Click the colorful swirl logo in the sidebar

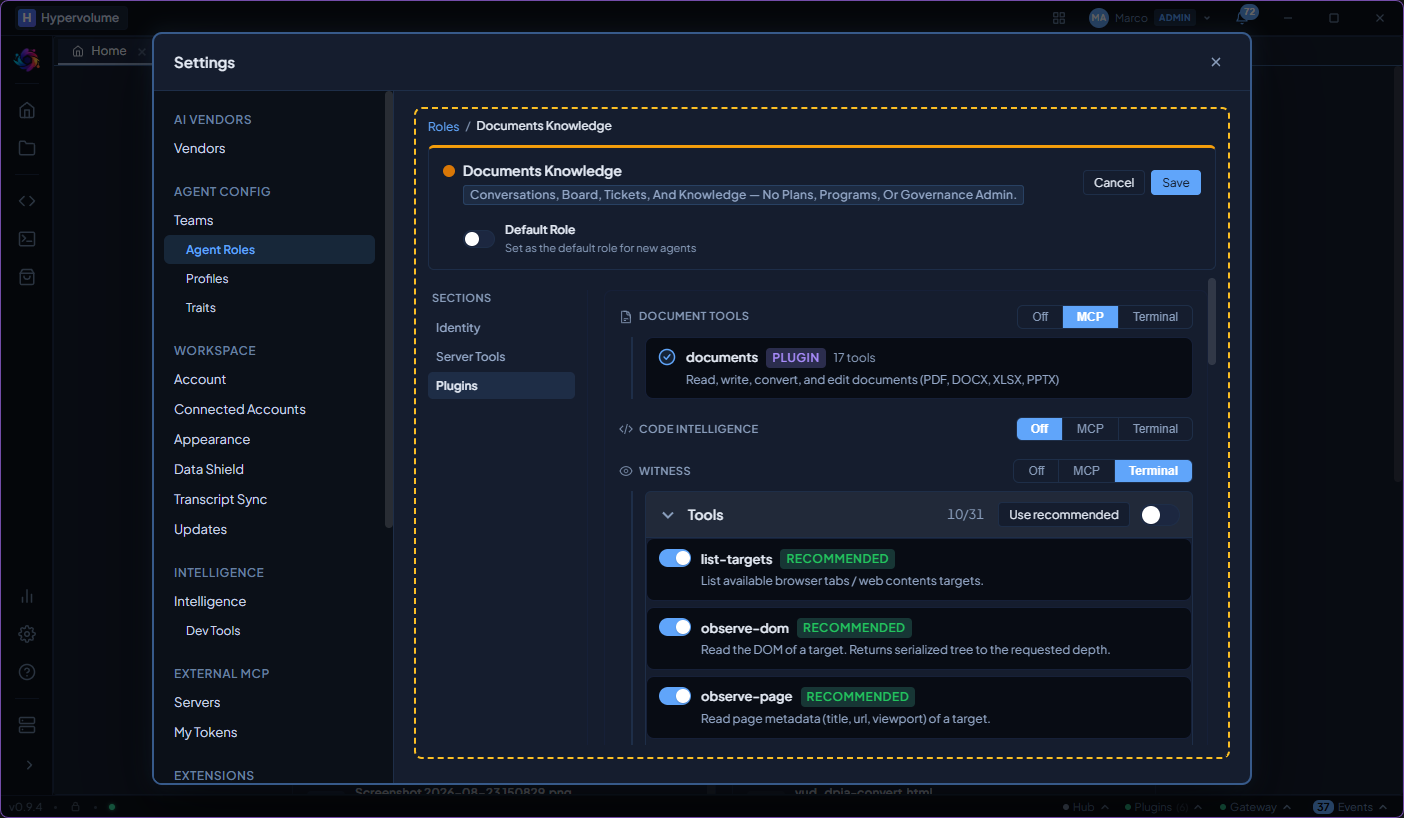[x=26, y=60]
